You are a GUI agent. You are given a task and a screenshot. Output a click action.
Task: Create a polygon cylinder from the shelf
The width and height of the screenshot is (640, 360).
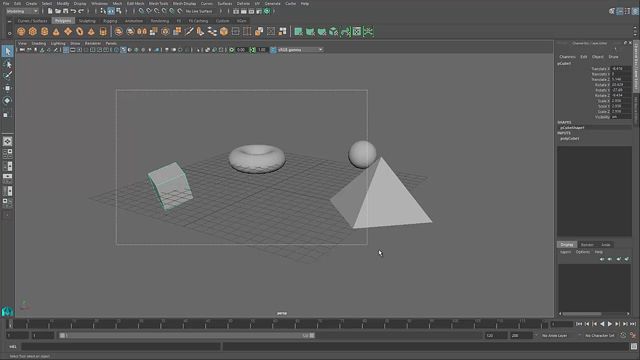point(44,31)
